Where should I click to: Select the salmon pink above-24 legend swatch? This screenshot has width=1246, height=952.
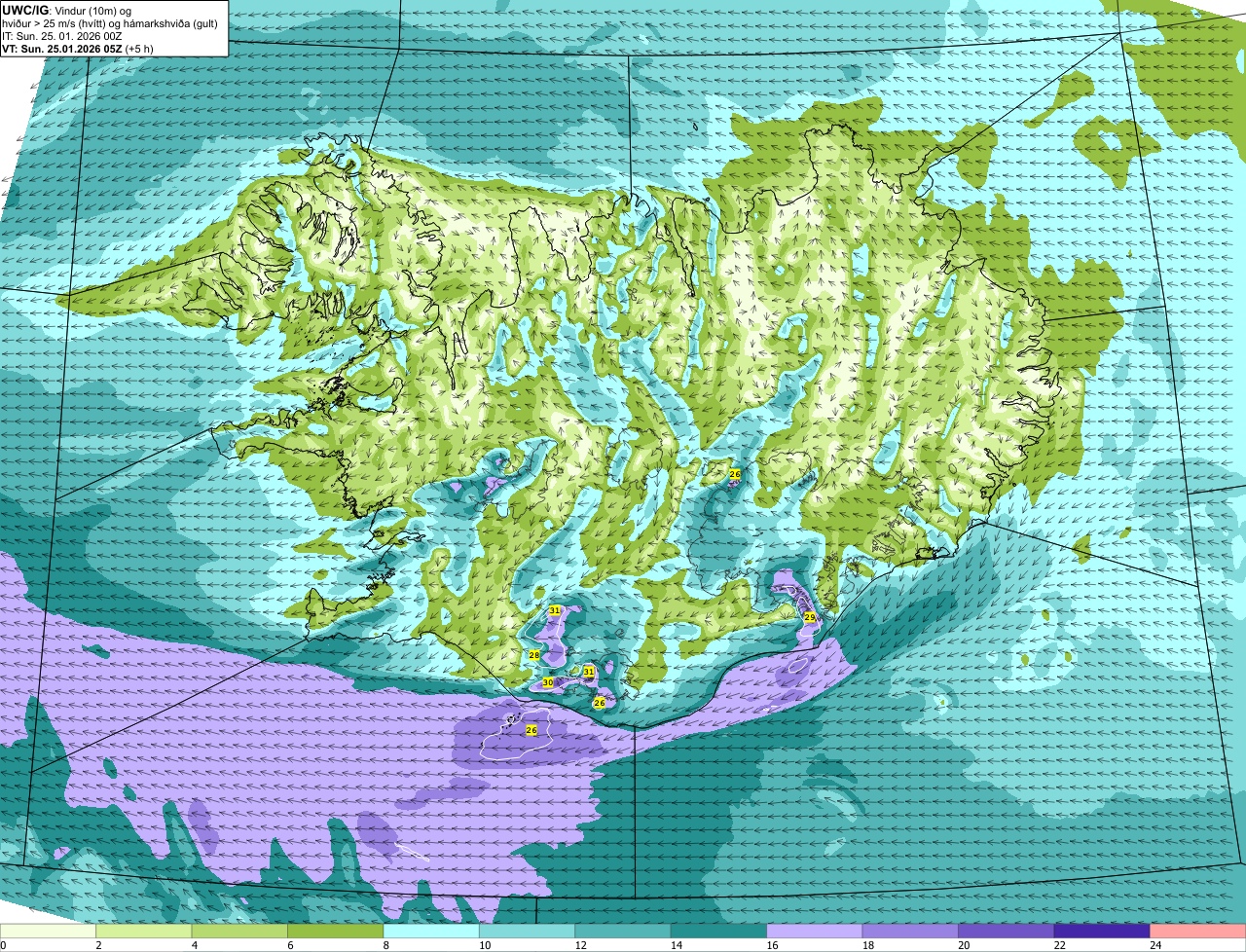coord(1198,931)
